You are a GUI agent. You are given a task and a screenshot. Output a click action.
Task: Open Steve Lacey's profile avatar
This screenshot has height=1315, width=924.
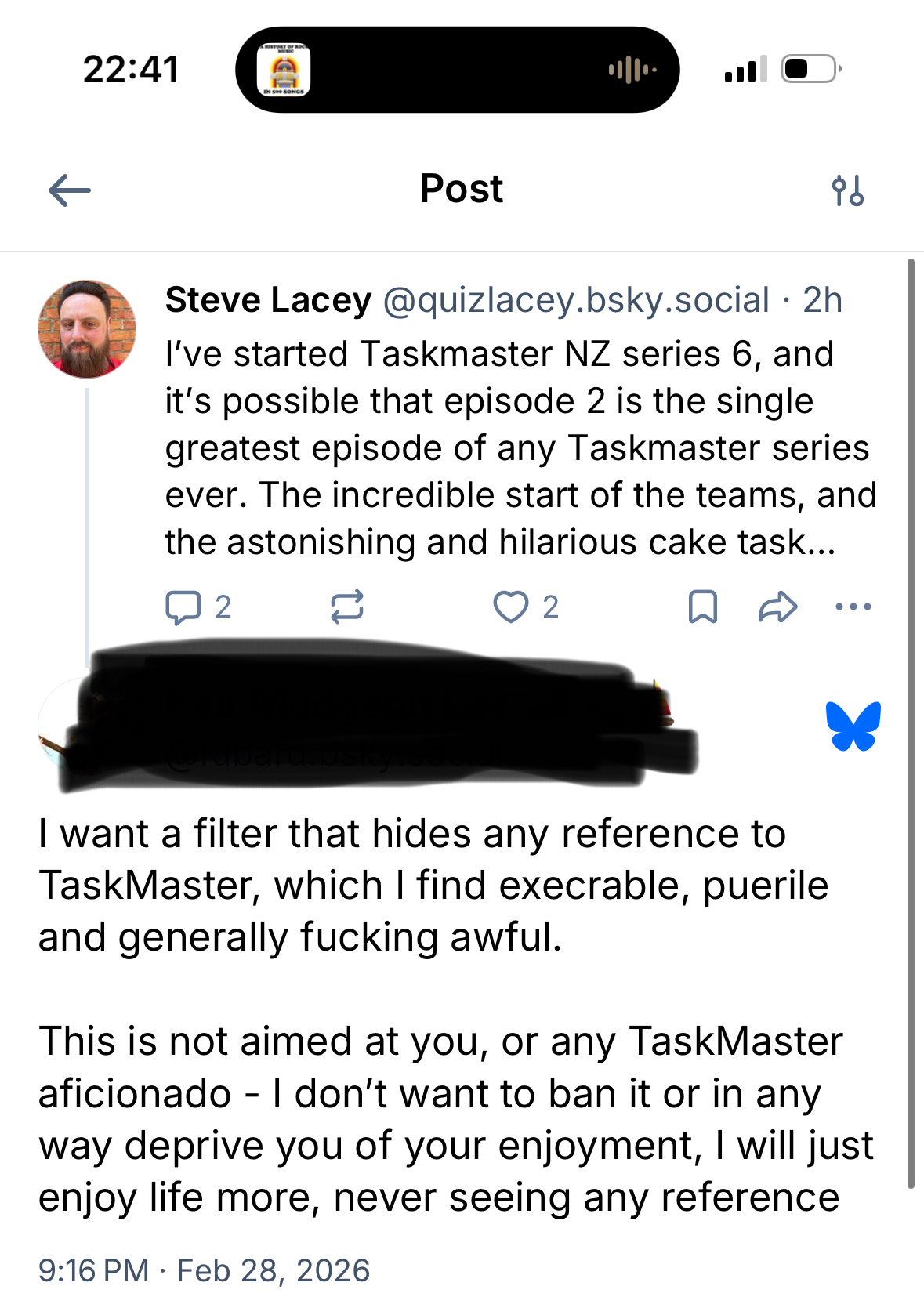87,329
